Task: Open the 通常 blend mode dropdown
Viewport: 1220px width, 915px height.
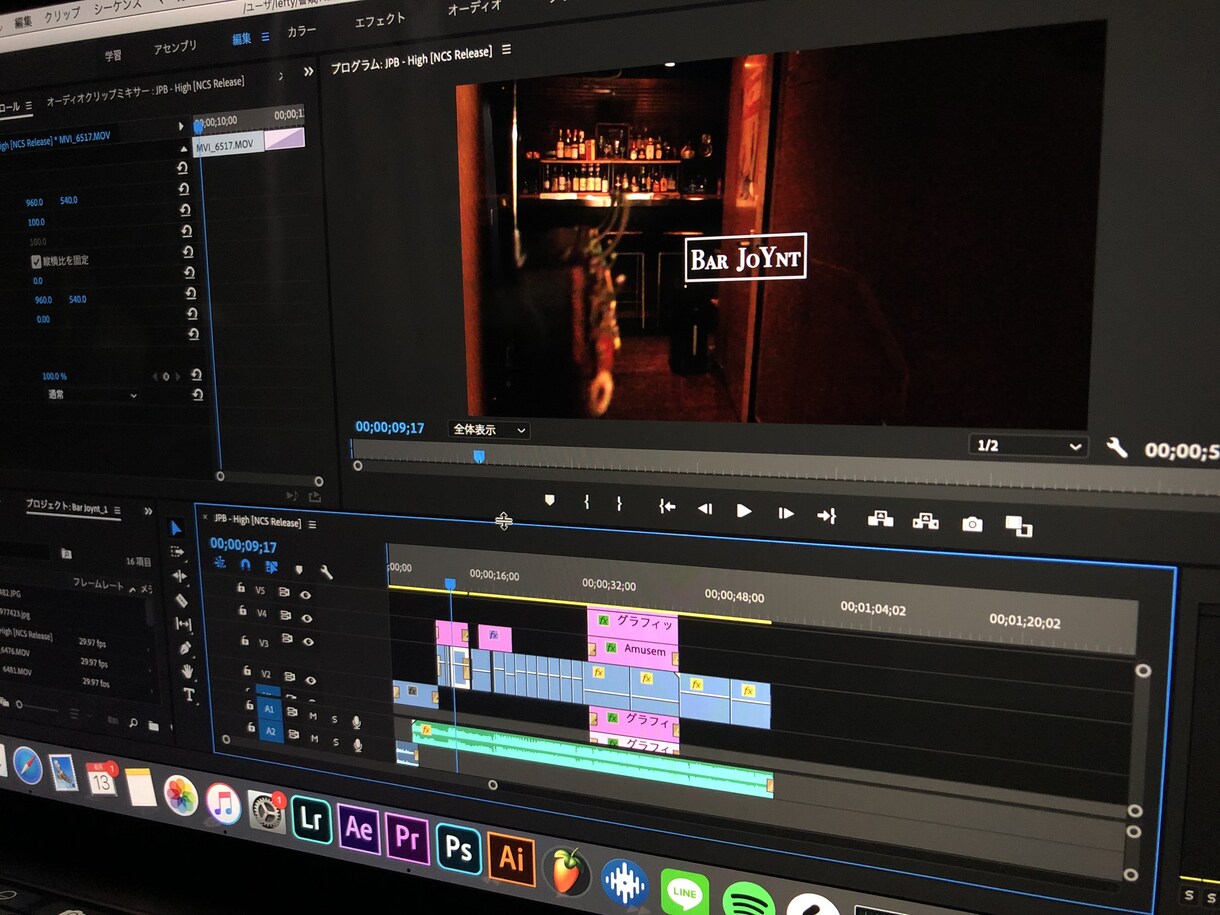Action: [92, 395]
